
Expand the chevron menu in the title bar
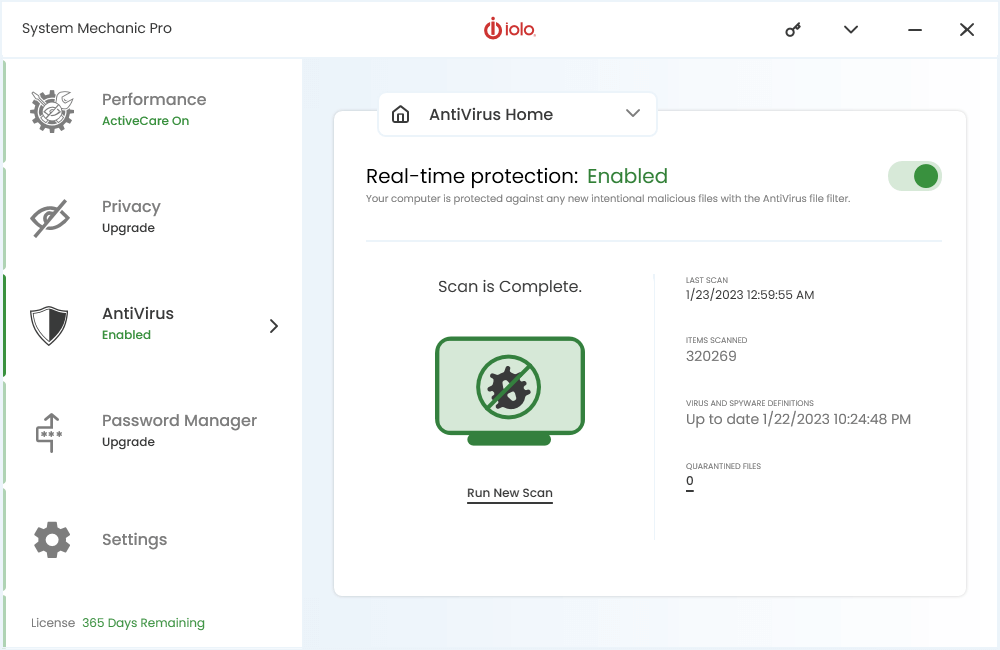[850, 29]
